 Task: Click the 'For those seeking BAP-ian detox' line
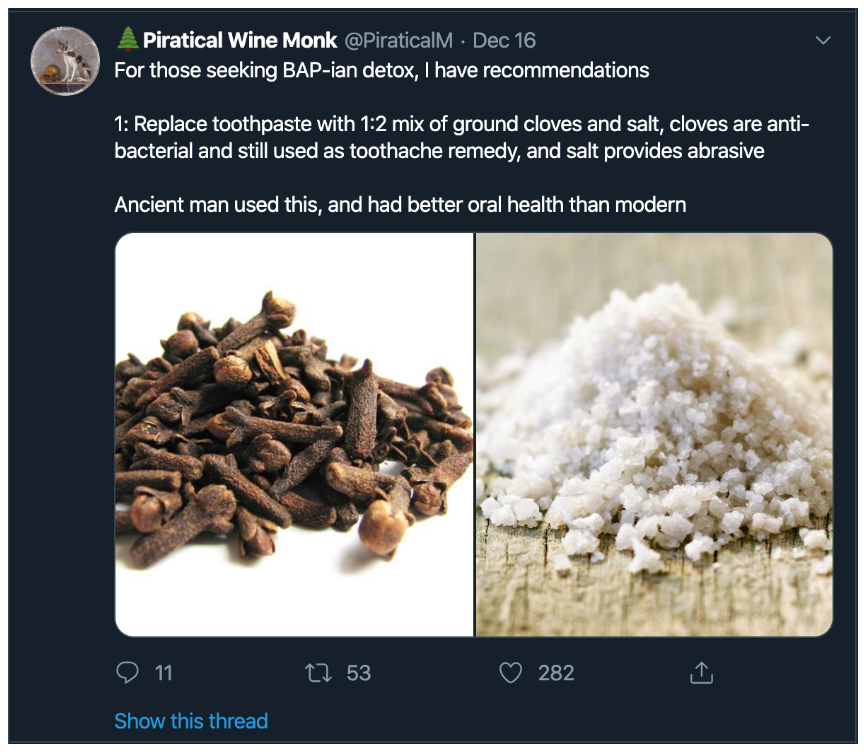click(381, 71)
